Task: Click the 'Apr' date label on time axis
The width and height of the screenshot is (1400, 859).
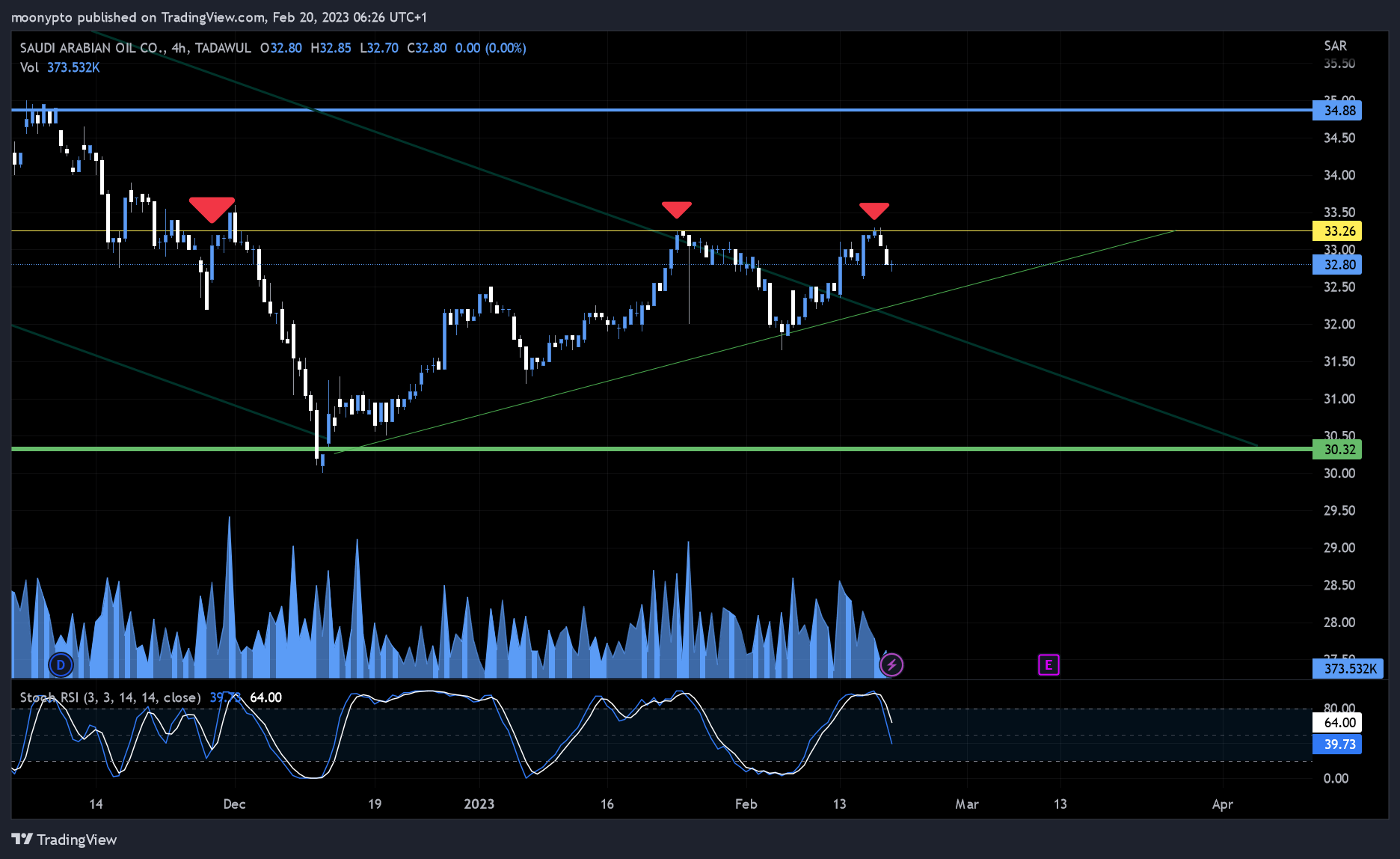Action: point(1222,804)
